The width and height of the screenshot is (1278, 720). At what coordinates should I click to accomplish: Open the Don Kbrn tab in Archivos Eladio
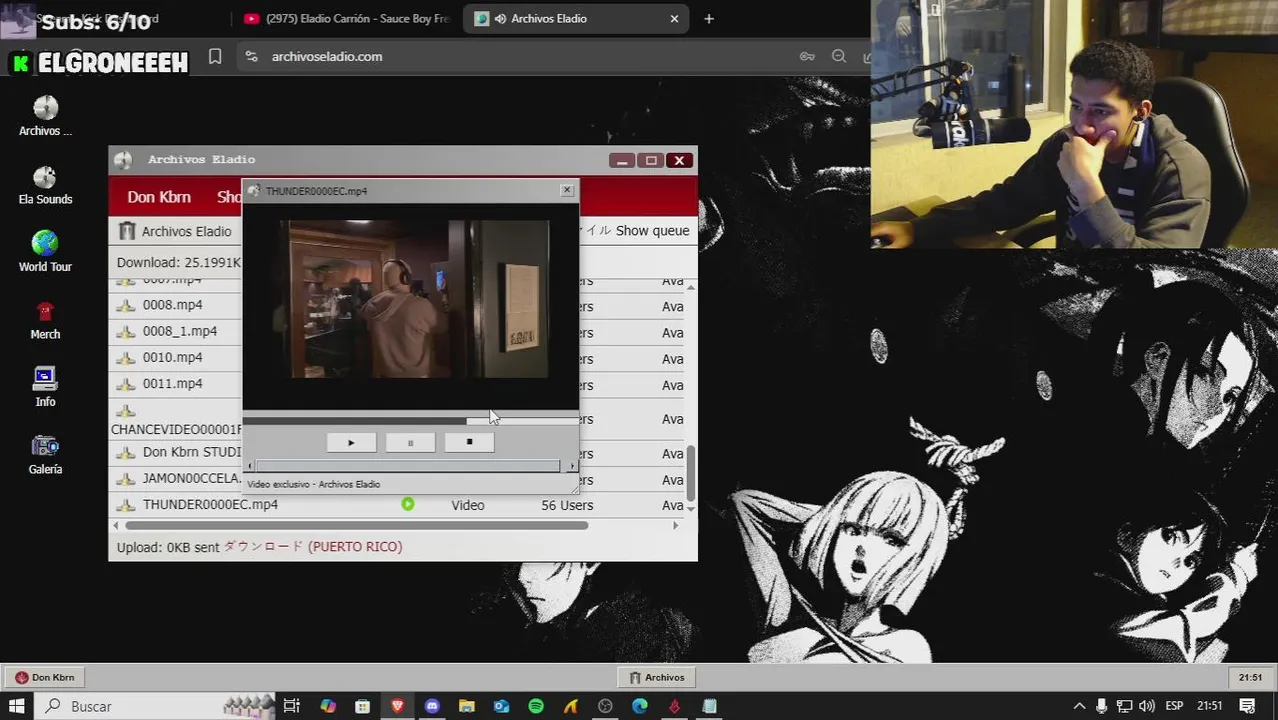click(x=159, y=197)
